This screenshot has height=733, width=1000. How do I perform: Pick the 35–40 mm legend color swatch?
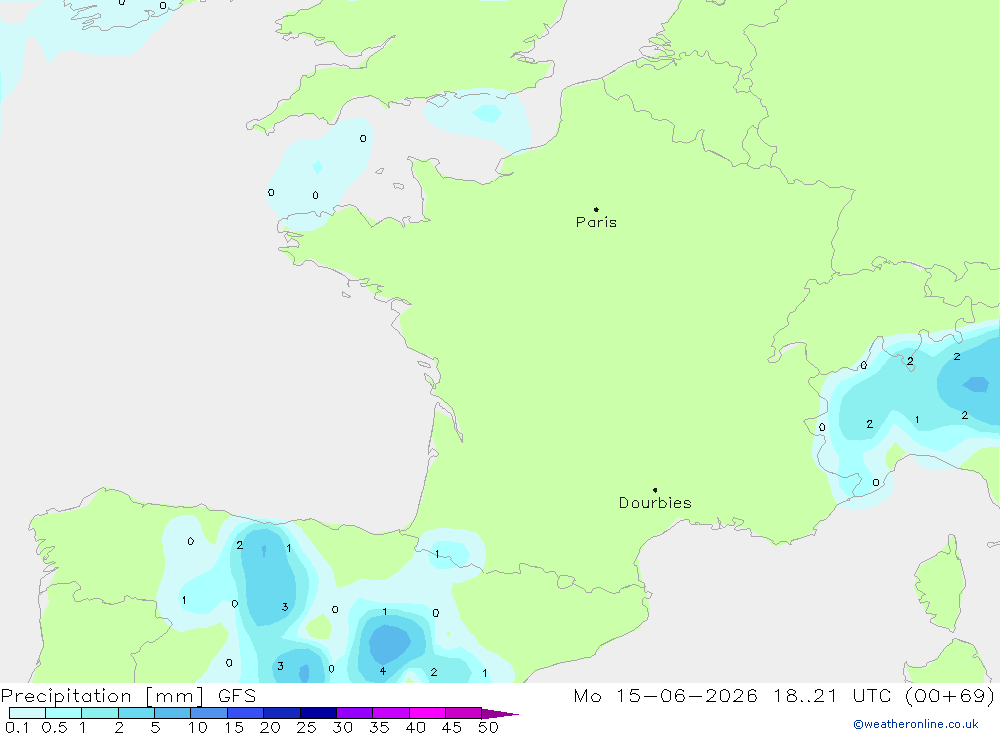coord(391,713)
